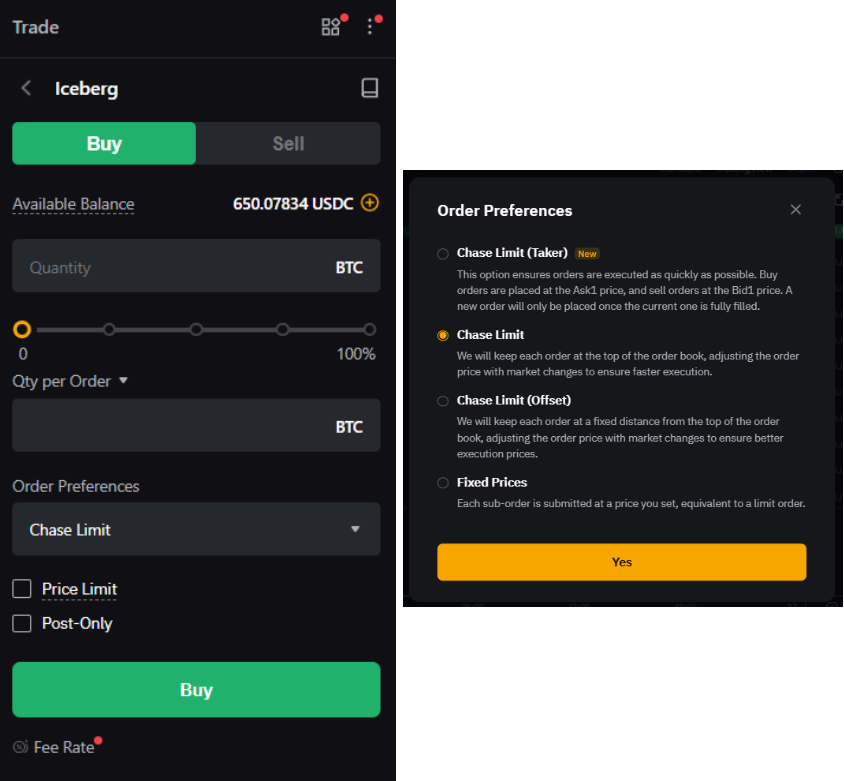The image size is (844, 781).
Task: Go back using the left arrow
Action: tap(27, 88)
